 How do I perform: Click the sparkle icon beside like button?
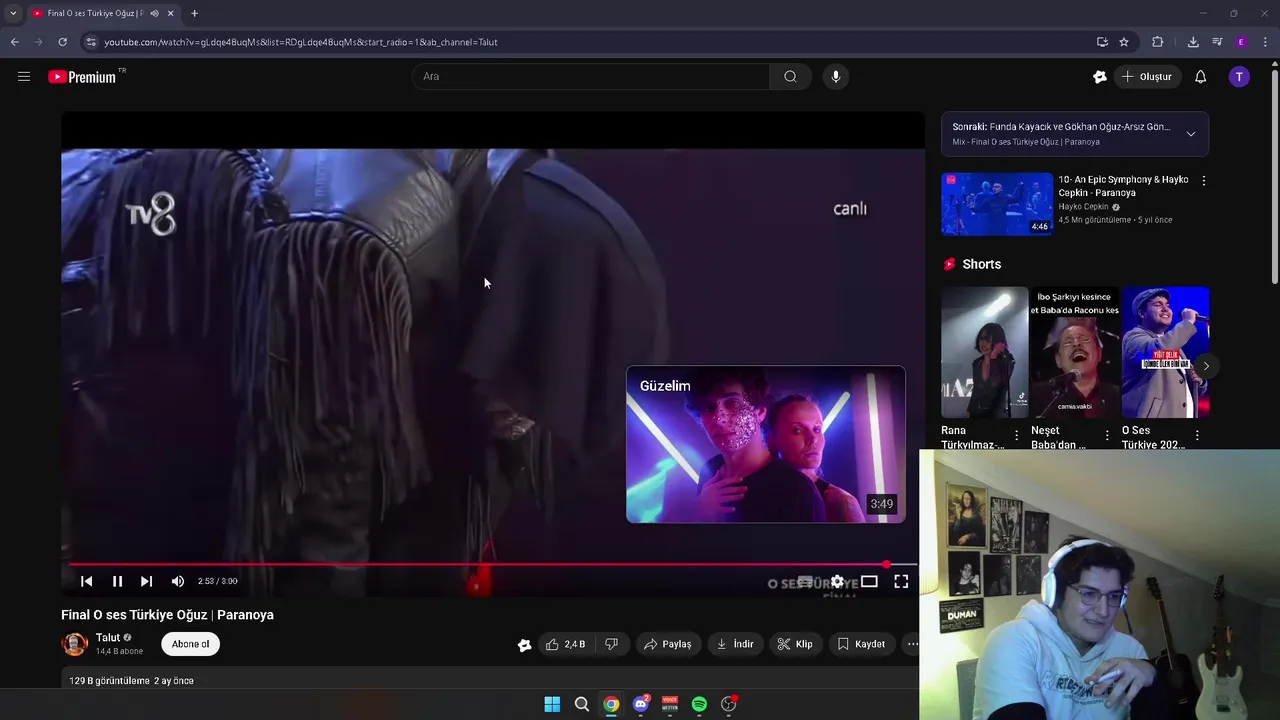point(524,645)
